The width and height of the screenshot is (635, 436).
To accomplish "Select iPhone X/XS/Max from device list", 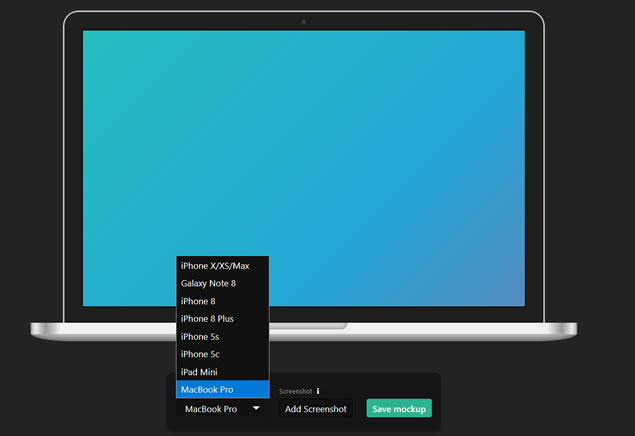I will (222, 266).
